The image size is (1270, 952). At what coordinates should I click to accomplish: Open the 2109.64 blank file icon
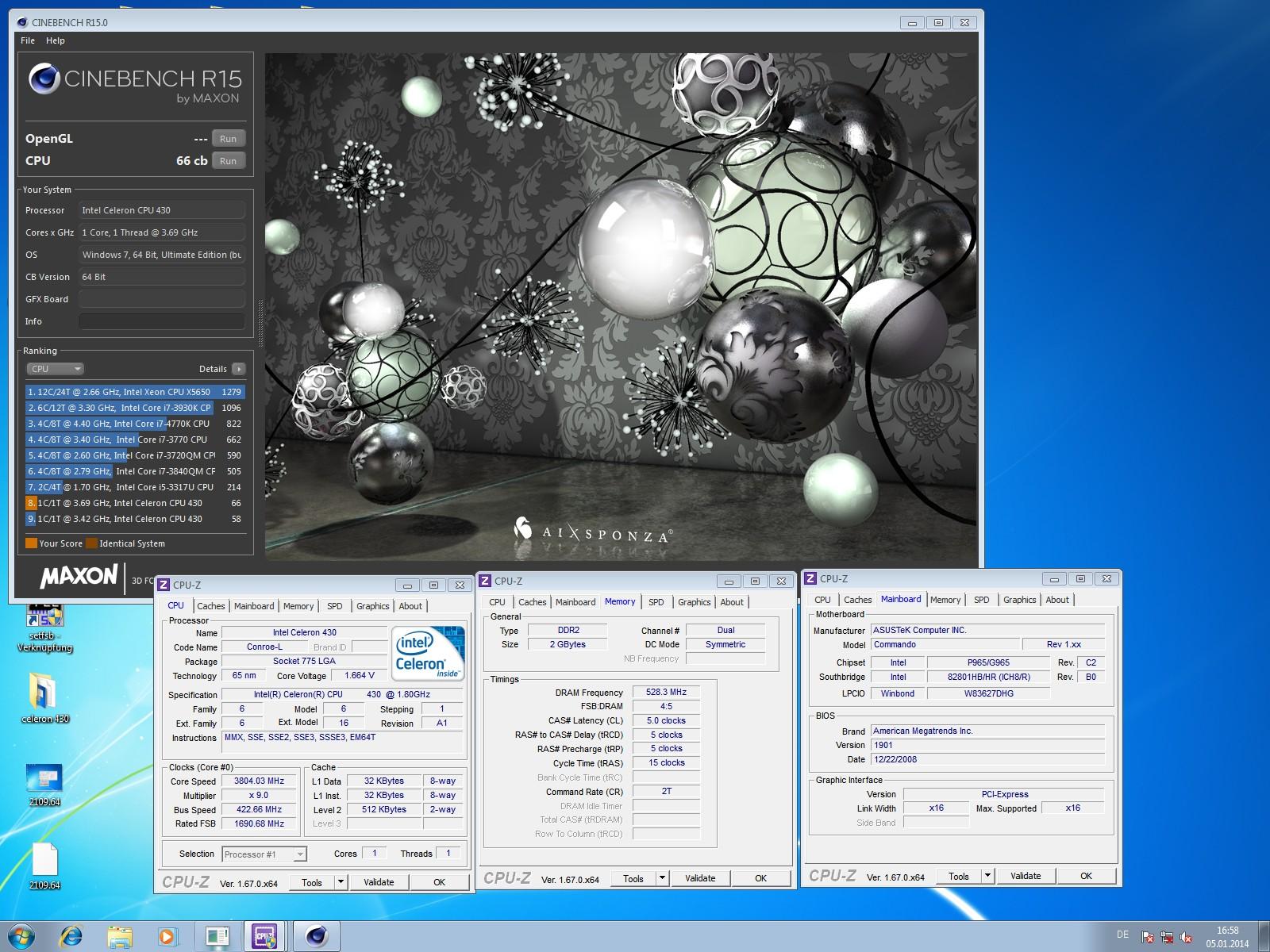tap(44, 867)
